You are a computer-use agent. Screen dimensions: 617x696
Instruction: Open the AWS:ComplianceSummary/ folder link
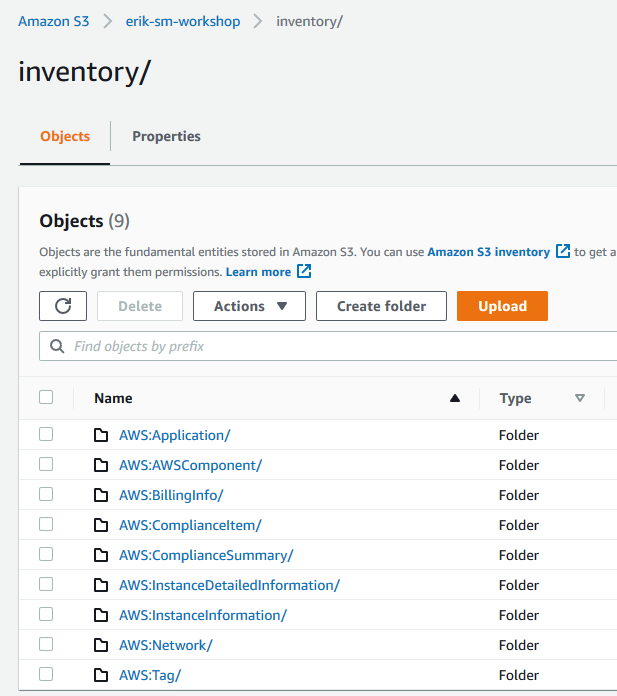click(206, 555)
